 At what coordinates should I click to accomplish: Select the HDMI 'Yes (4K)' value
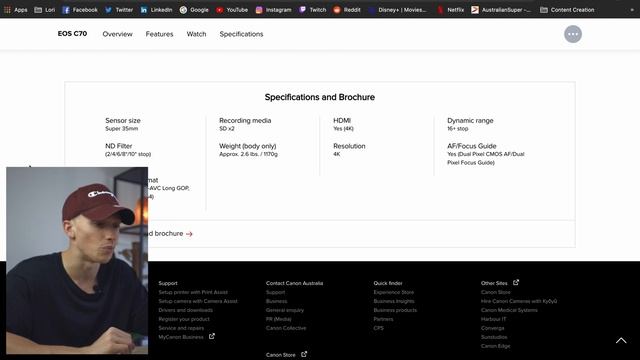coord(343,129)
